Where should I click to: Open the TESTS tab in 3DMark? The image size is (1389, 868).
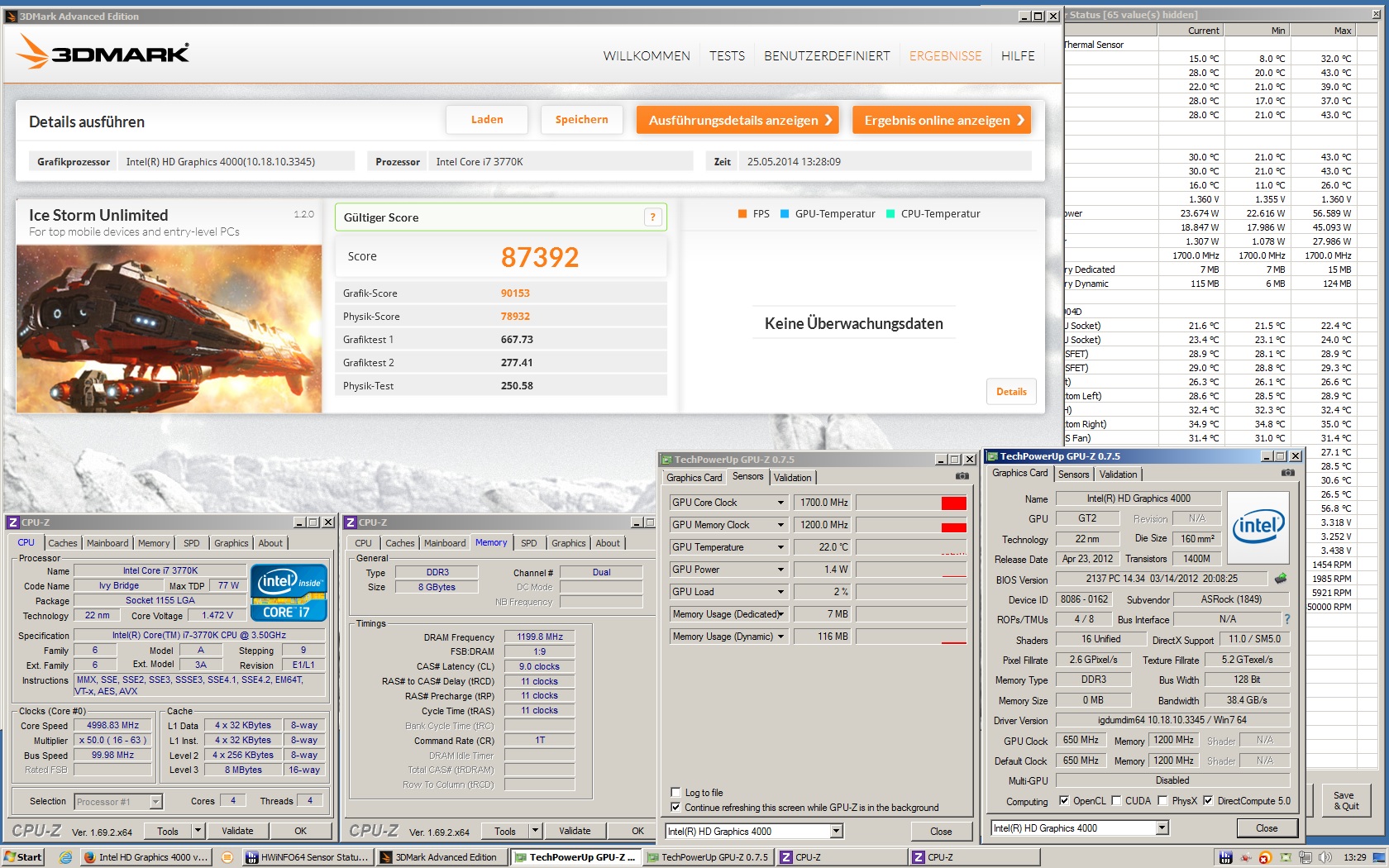pos(727,55)
